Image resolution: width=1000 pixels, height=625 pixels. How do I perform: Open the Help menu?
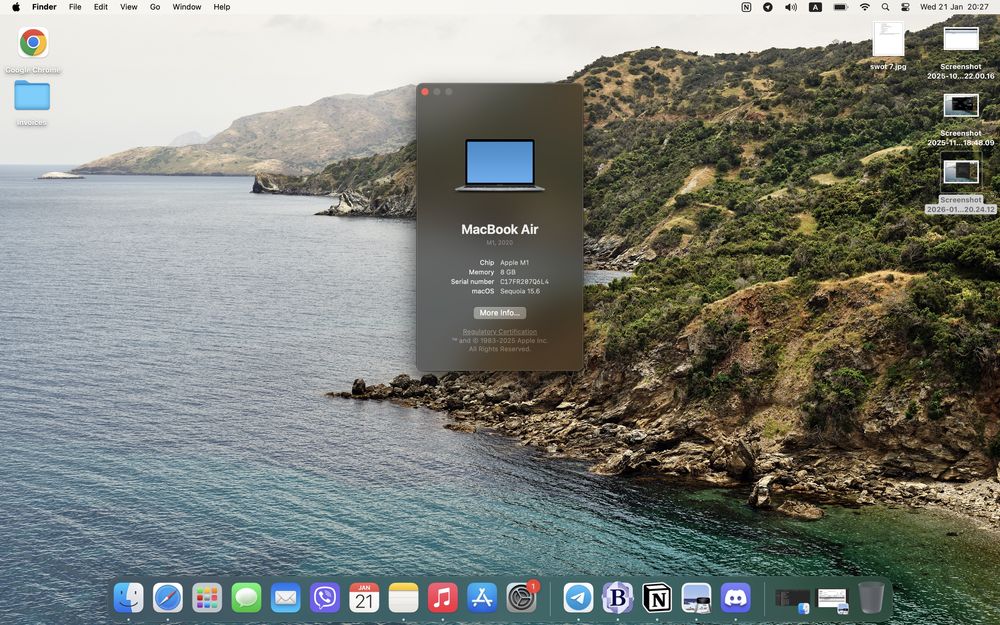222,7
